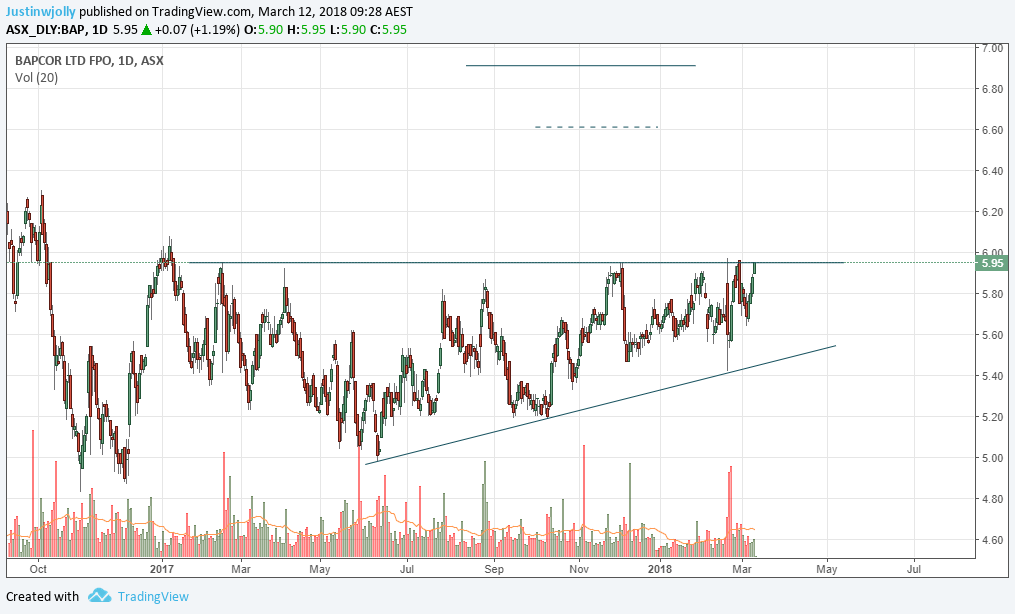Click the first May label after 2017
1015x614 pixels.
point(320,569)
